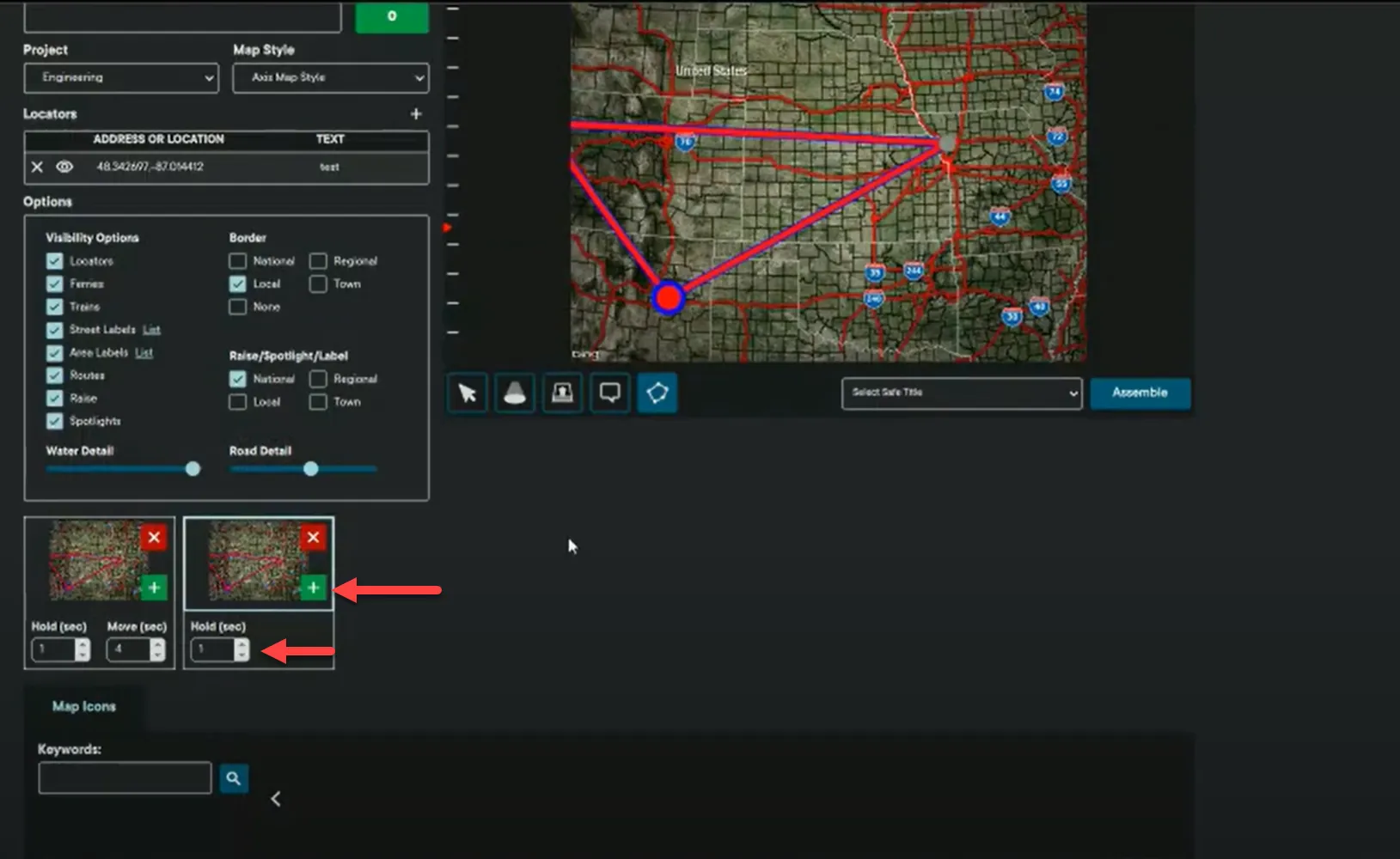The image size is (1400, 859).
Task: Select the label callout tool
Action: 610,393
